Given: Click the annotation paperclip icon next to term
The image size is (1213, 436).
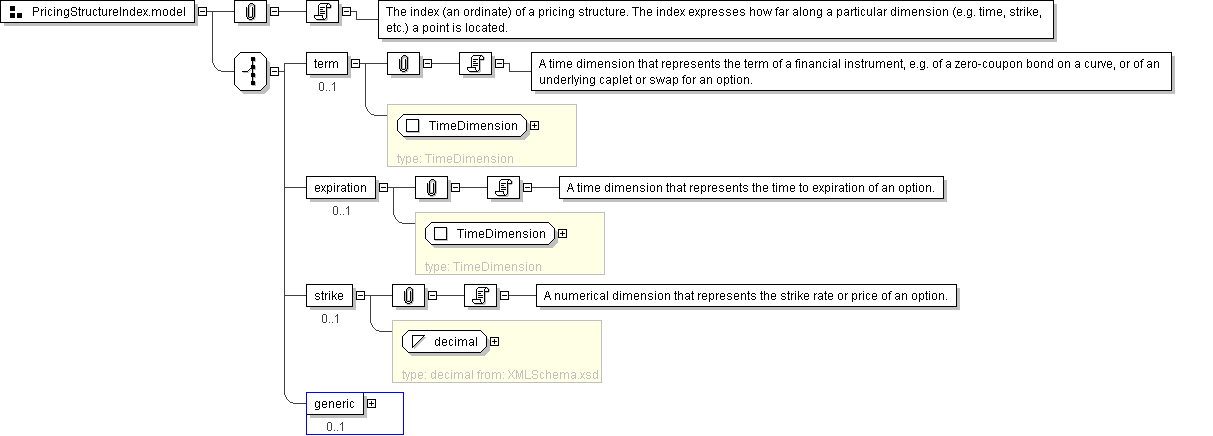Looking at the screenshot, I should [403, 65].
